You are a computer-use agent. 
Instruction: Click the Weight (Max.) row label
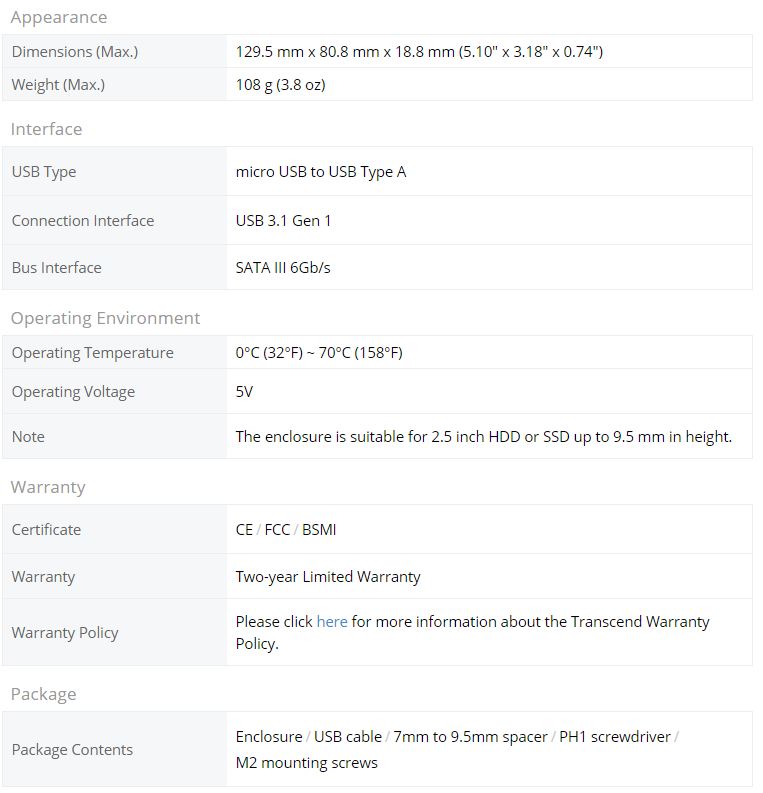pyautogui.click(x=58, y=84)
